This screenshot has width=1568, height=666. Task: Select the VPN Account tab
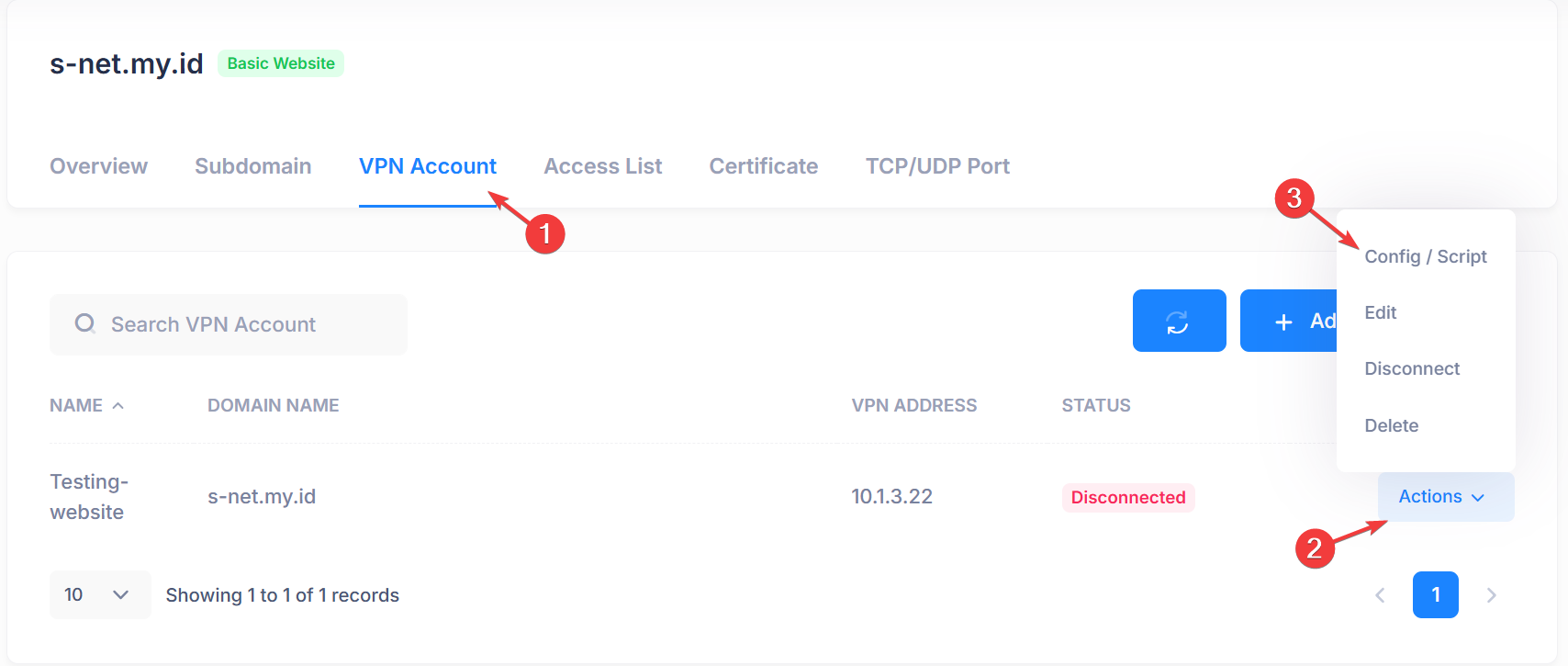point(428,166)
